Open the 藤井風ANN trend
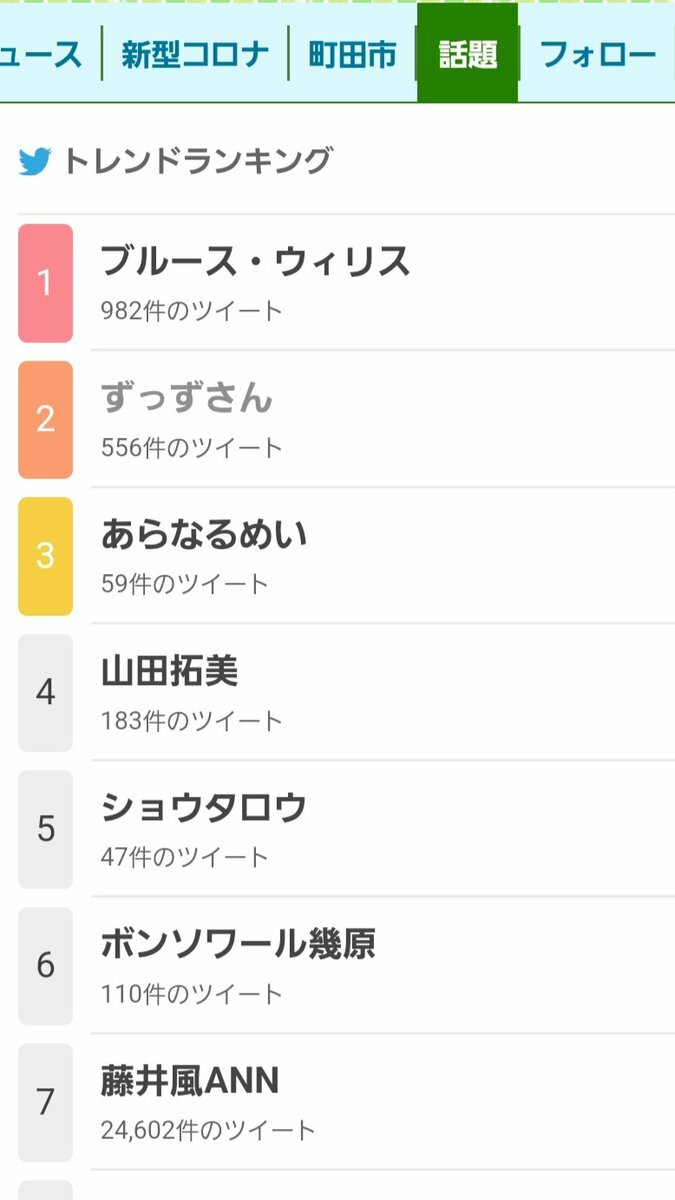The height and width of the screenshot is (1200, 675). [x=190, y=1081]
